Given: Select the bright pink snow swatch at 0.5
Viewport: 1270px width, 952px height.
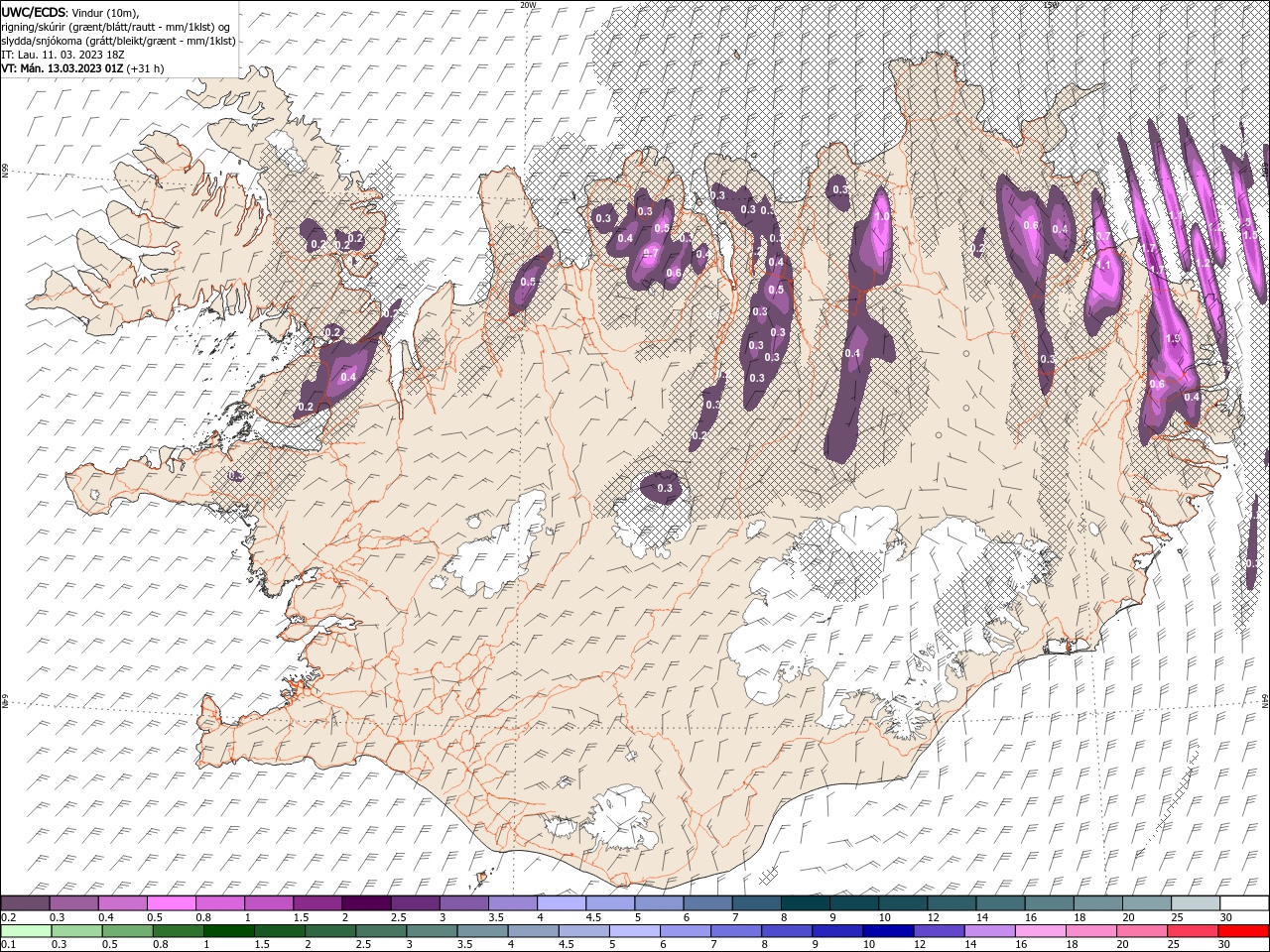Looking at the screenshot, I should point(171,902).
